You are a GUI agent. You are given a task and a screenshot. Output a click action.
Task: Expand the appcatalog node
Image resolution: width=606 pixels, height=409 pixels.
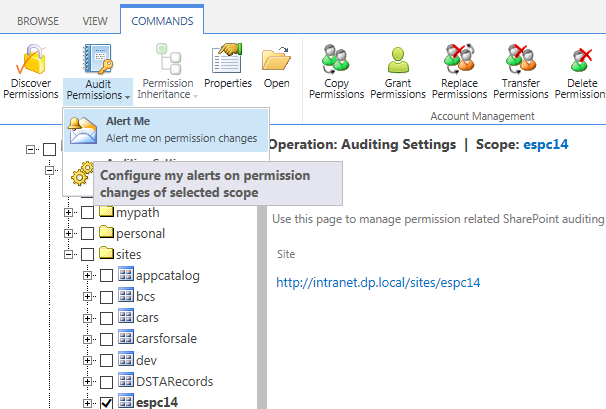tap(87, 276)
